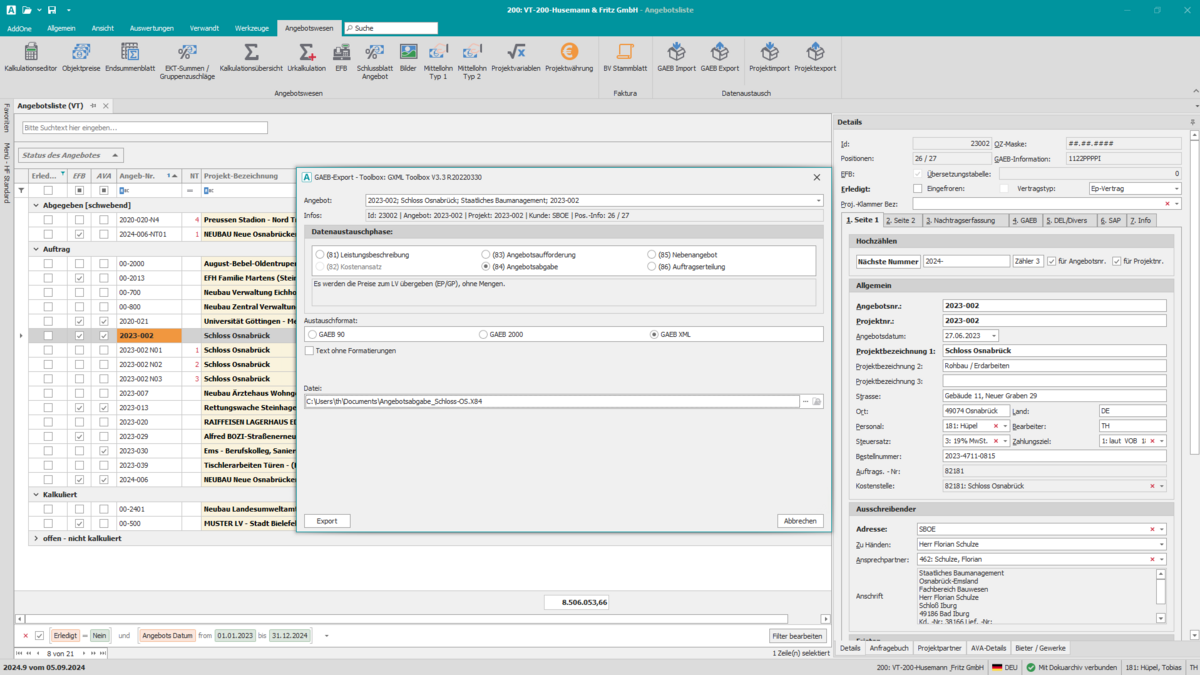Image resolution: width=1200 pixels, height=675 pixels.
Task: Select (83) Angebotsaufforderung radio option
Action: (487, 255)
